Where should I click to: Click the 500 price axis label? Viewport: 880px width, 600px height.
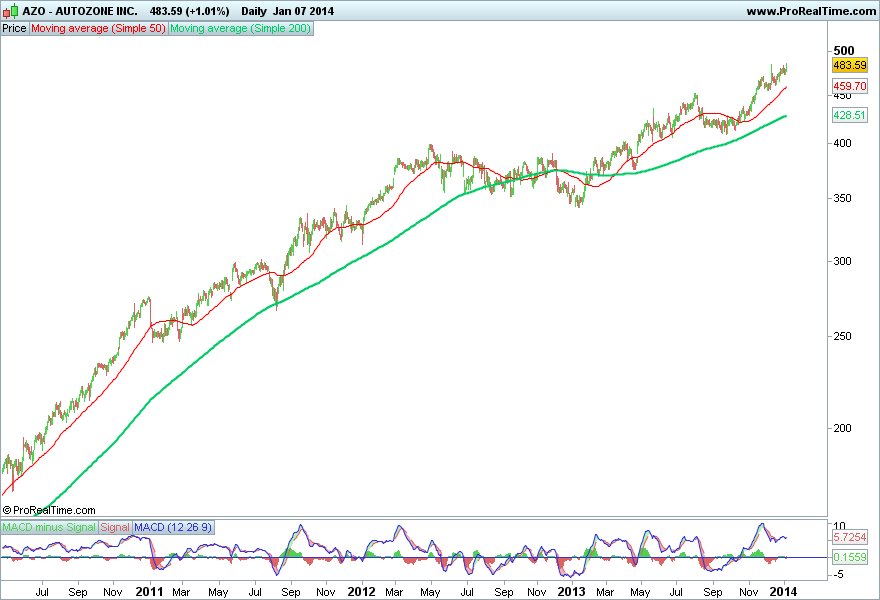tap(844, 51)
